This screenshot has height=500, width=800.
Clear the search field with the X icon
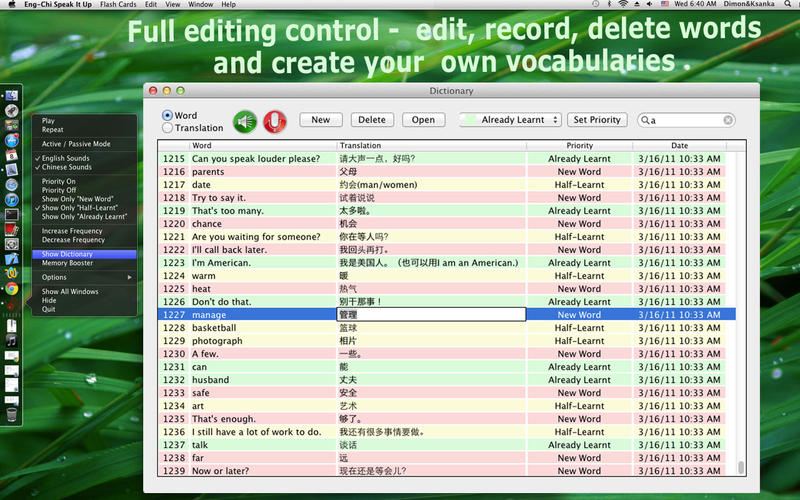coord(728,120)
